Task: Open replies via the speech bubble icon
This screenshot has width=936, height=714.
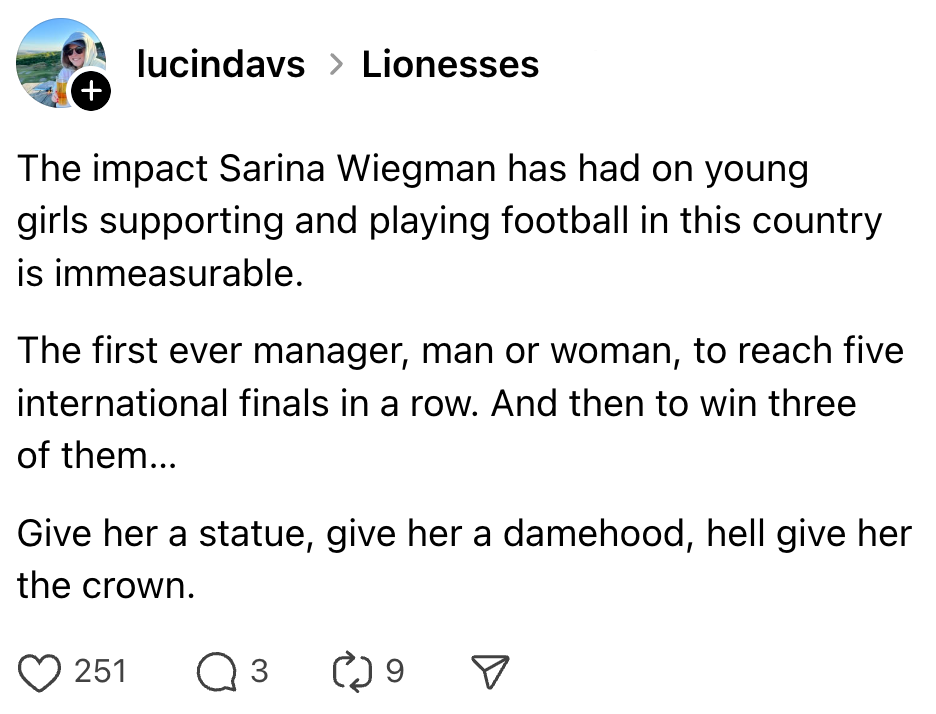Action: 214,671
